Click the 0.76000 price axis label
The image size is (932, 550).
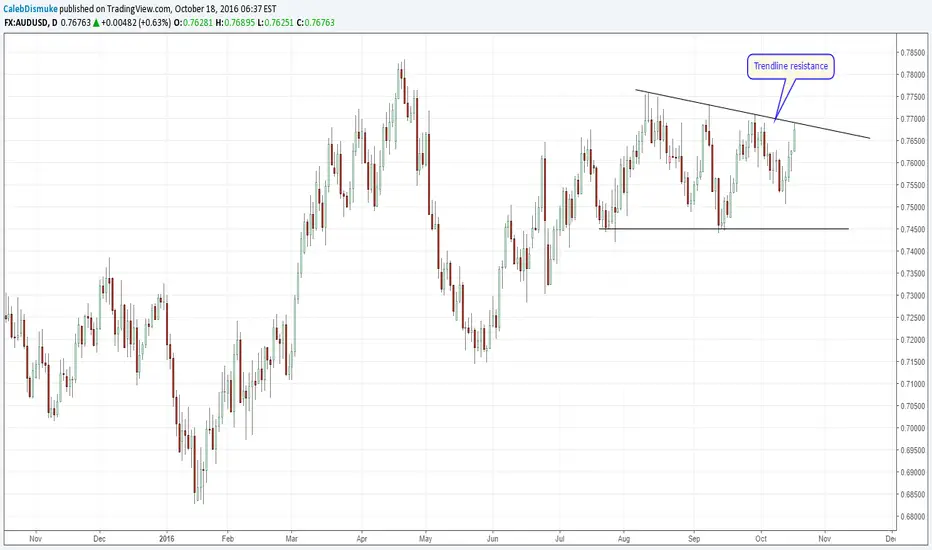[912, 163]
